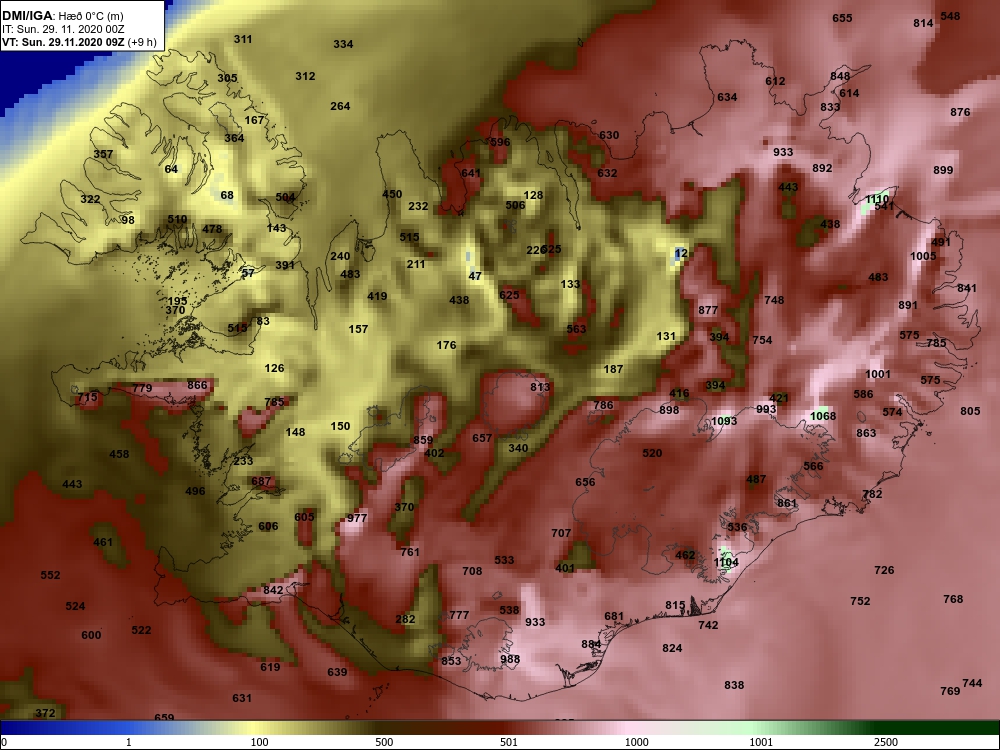Image resolution: width=1000 pixels, height=750 pixels.
Task: Click the map value 715
Action: click(87, 397)
